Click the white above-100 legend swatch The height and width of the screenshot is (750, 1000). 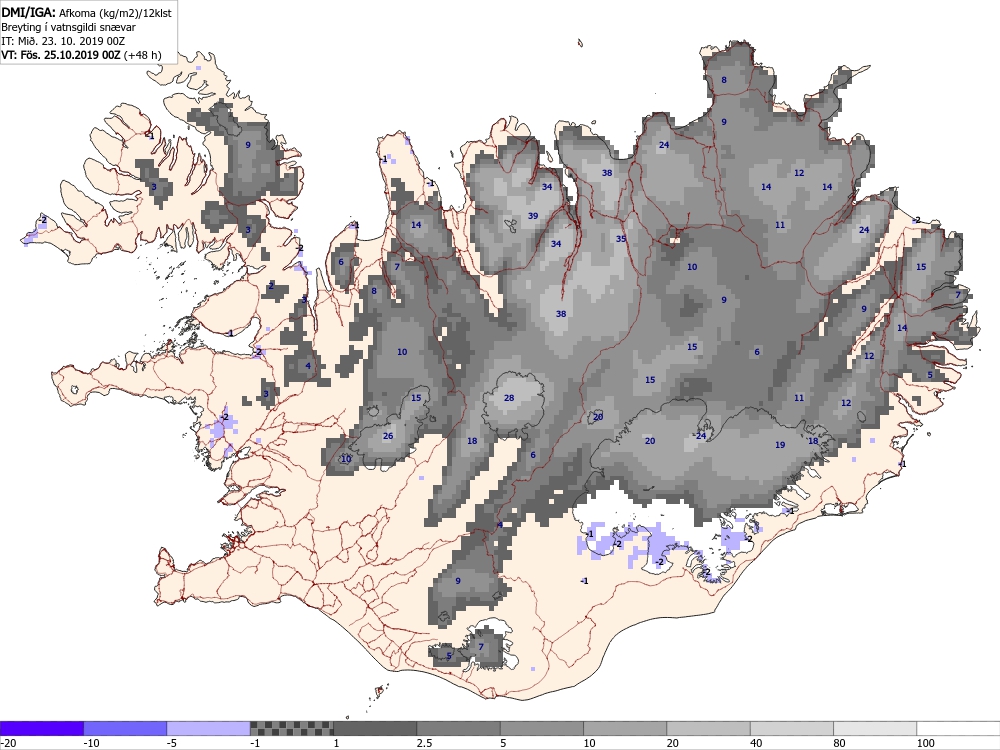pos(959,728)
